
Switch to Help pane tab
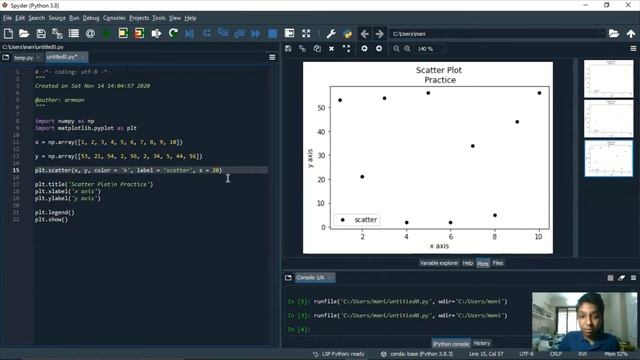(468, 263)
